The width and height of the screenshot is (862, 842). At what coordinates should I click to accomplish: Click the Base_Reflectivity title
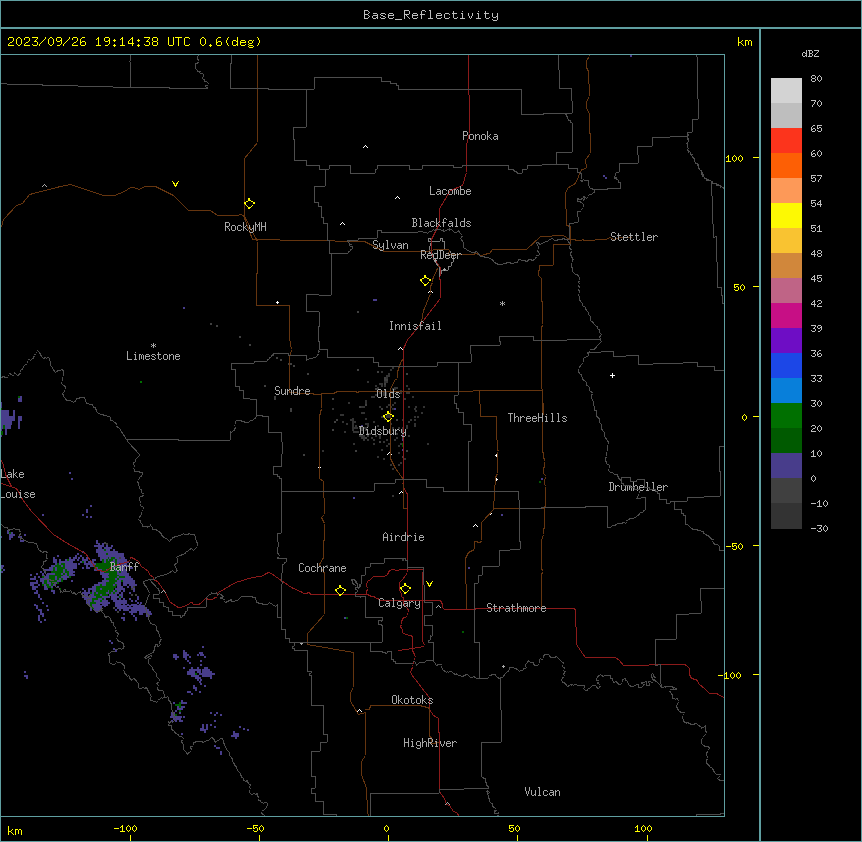pos(431,15)
